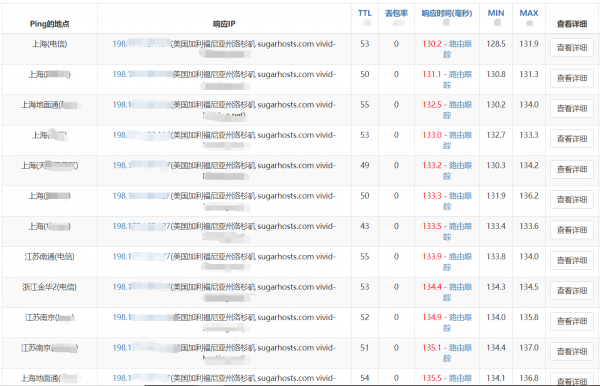The image size is (600, 386).
Task: Click MIN value 132.7
Action: click(x=496, y=135)
